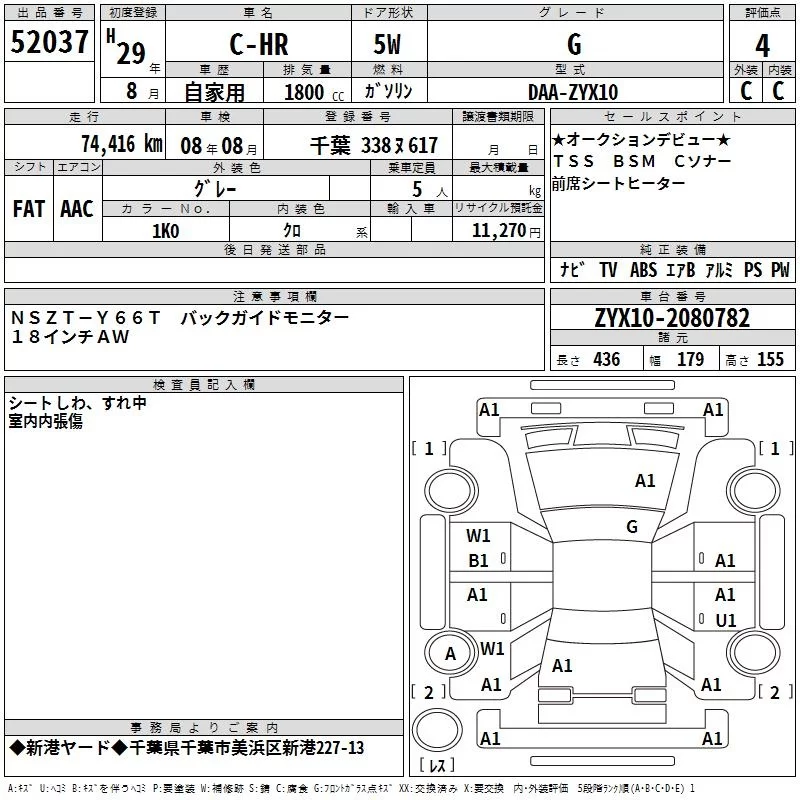Viewport: 800px width, 800px height.
Task: Select the エアB equipment mark
Action: pos(681,269)
